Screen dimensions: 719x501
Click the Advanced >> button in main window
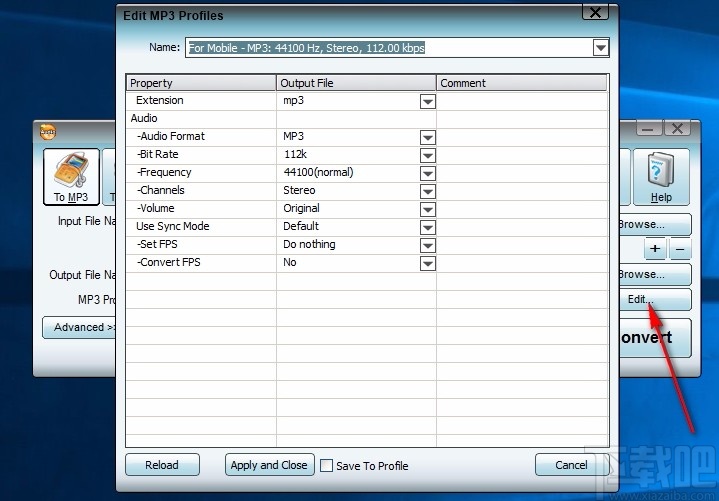click(79, 327)
